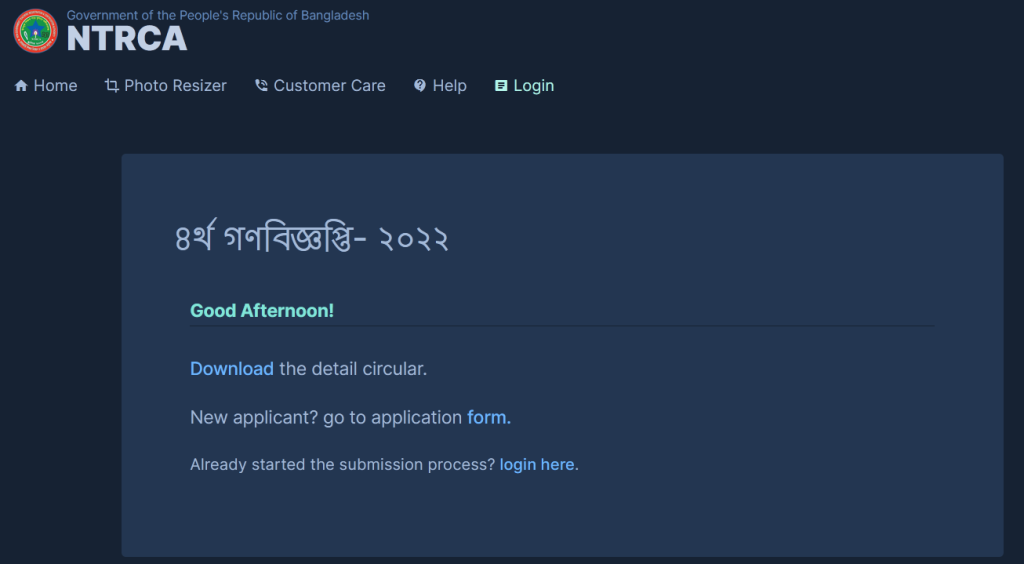Click the Government of Bangladesh header text
This screenshot has height=564, width=1024.
coord(217,15)
